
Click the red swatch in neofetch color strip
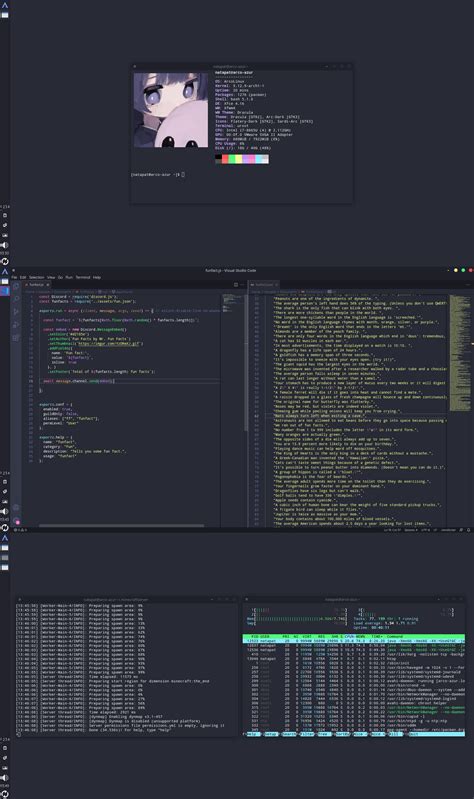pos(225,159)
